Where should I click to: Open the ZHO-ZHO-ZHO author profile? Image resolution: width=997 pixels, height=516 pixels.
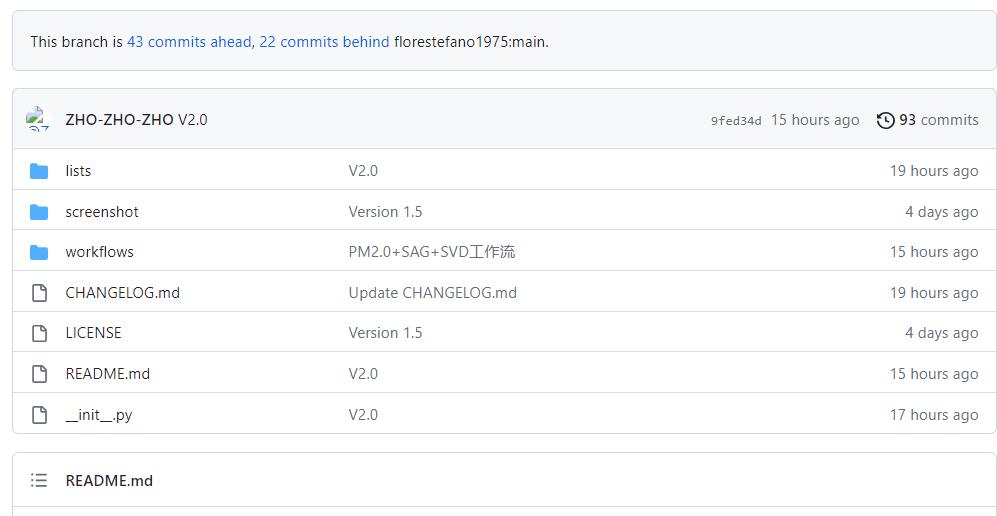[119, 120]
